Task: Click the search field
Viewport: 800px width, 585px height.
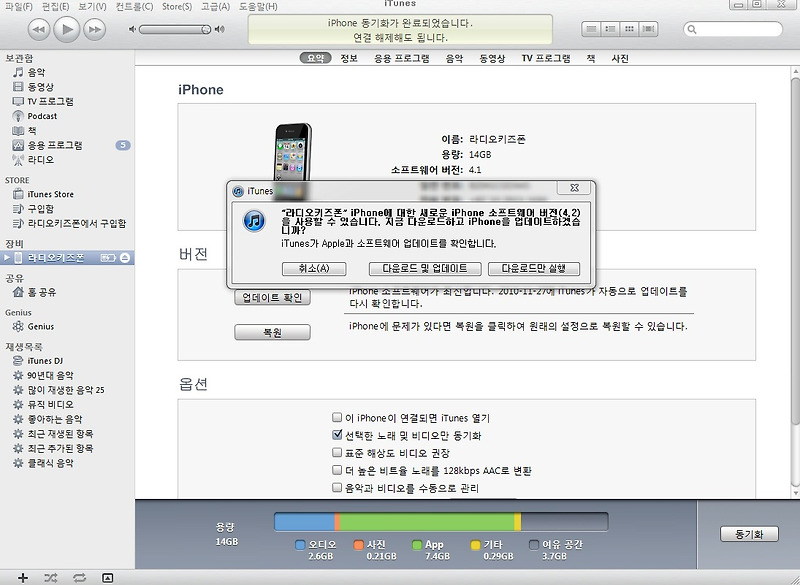Action: point(733,29)
